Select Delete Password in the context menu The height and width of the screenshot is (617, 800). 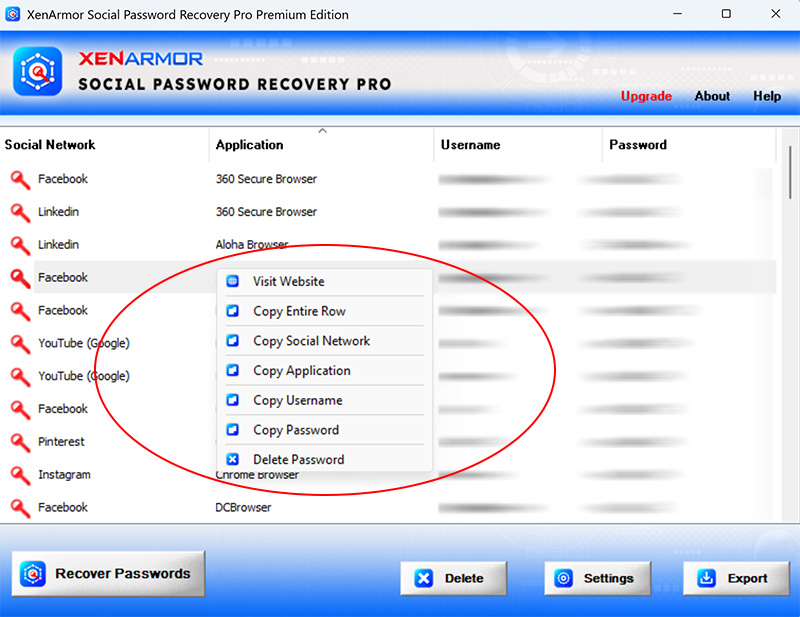324,459
